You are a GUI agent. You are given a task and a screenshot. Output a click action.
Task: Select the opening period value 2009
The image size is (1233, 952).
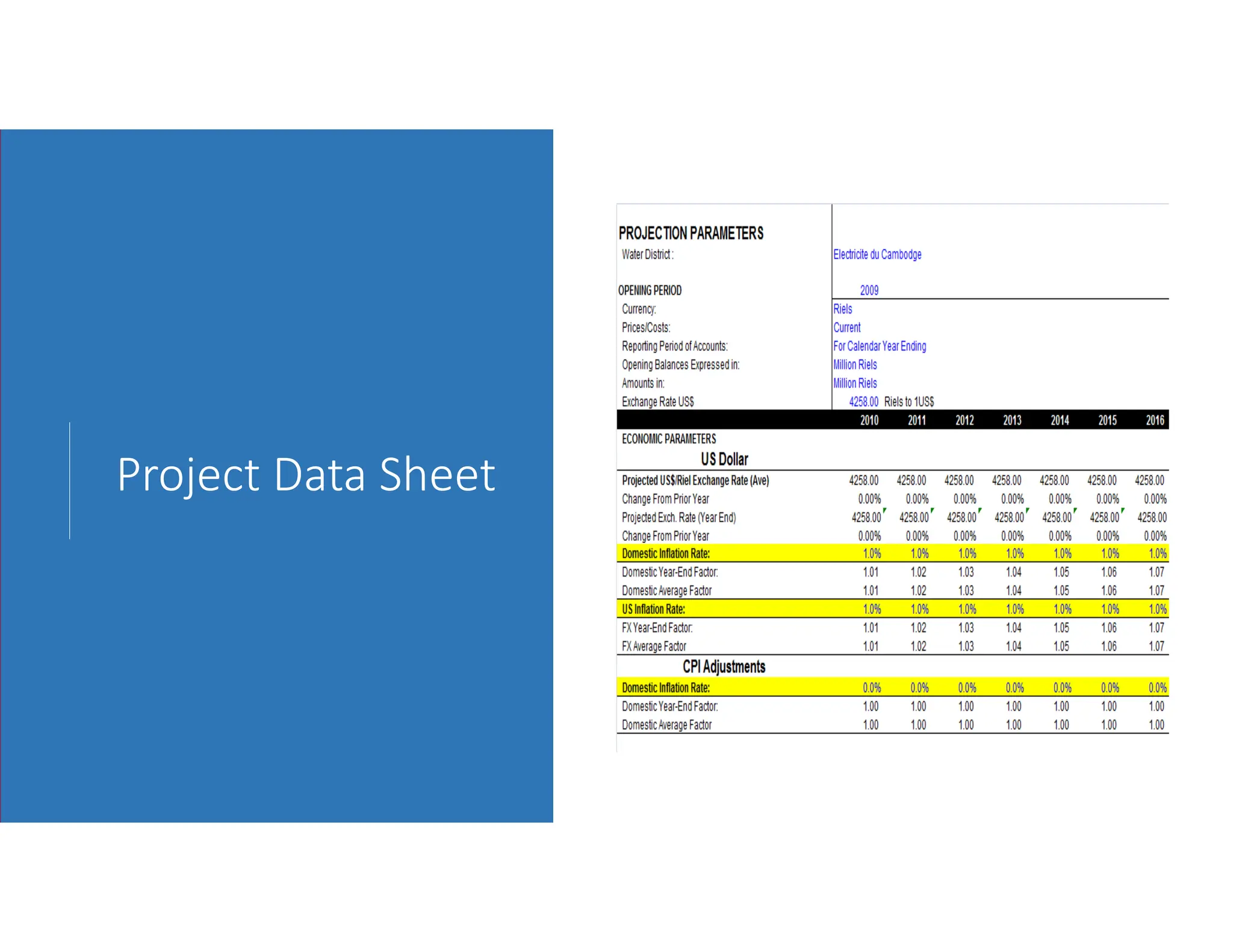pyautogui.click(x=869, y=291)
